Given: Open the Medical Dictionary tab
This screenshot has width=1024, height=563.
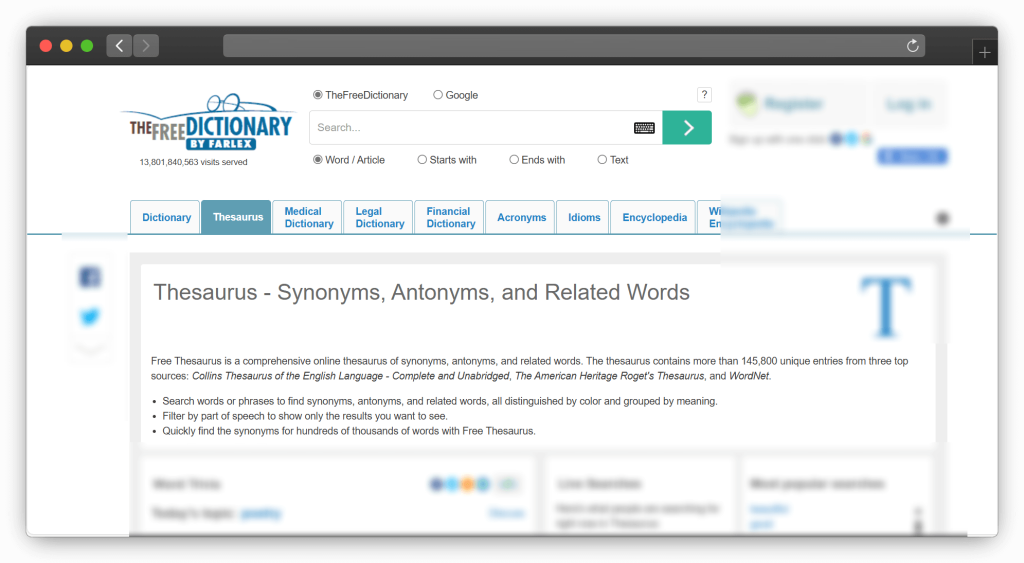Looking at the screenshot, I should (x=308, y=218).
